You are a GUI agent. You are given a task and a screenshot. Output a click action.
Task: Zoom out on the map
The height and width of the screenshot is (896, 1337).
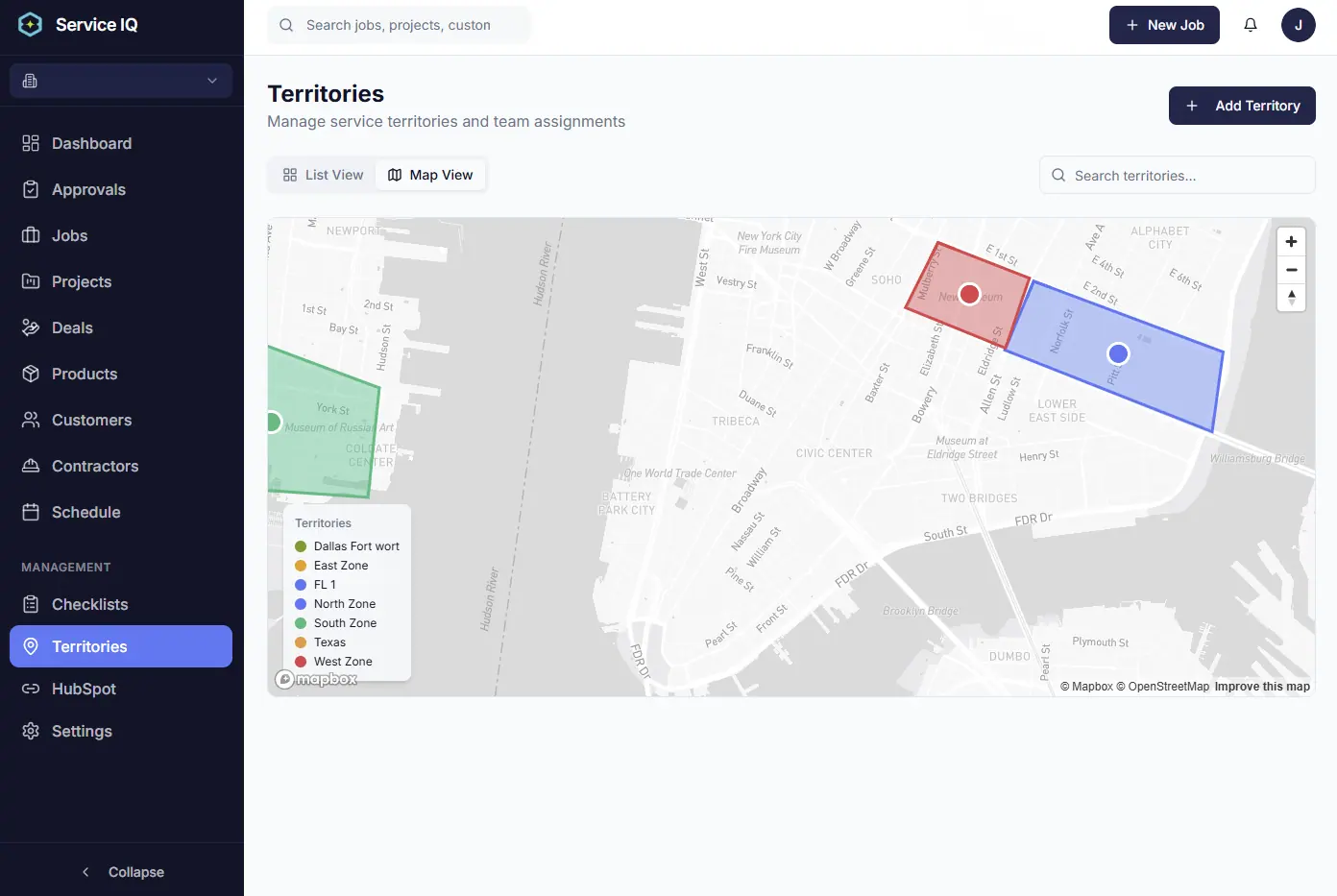(1291, 270)
